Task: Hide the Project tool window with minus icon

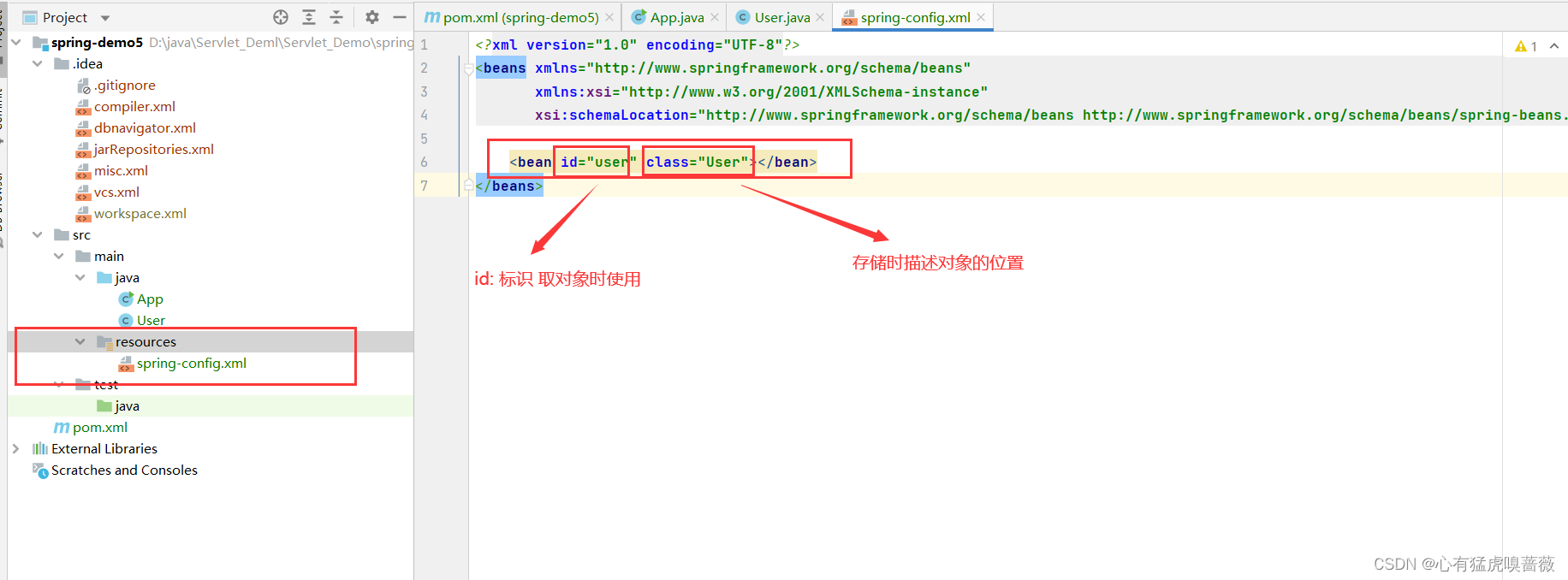Action: (400, 17)
